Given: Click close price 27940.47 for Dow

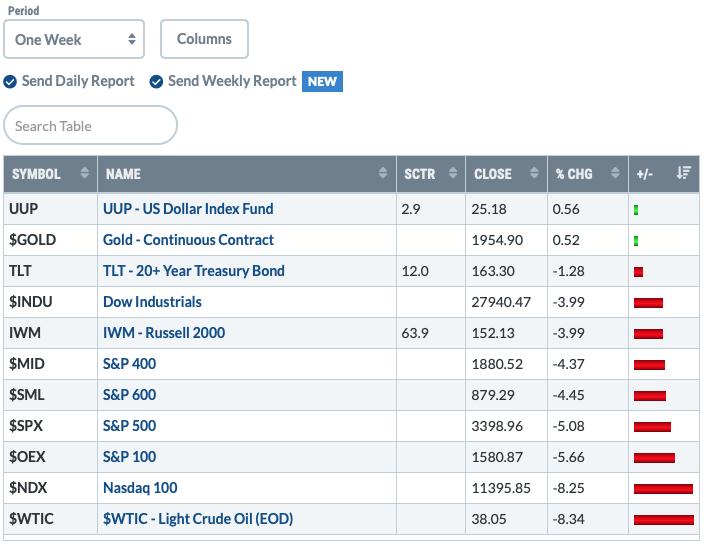Looking at the screenshot, I should point(501,302).
